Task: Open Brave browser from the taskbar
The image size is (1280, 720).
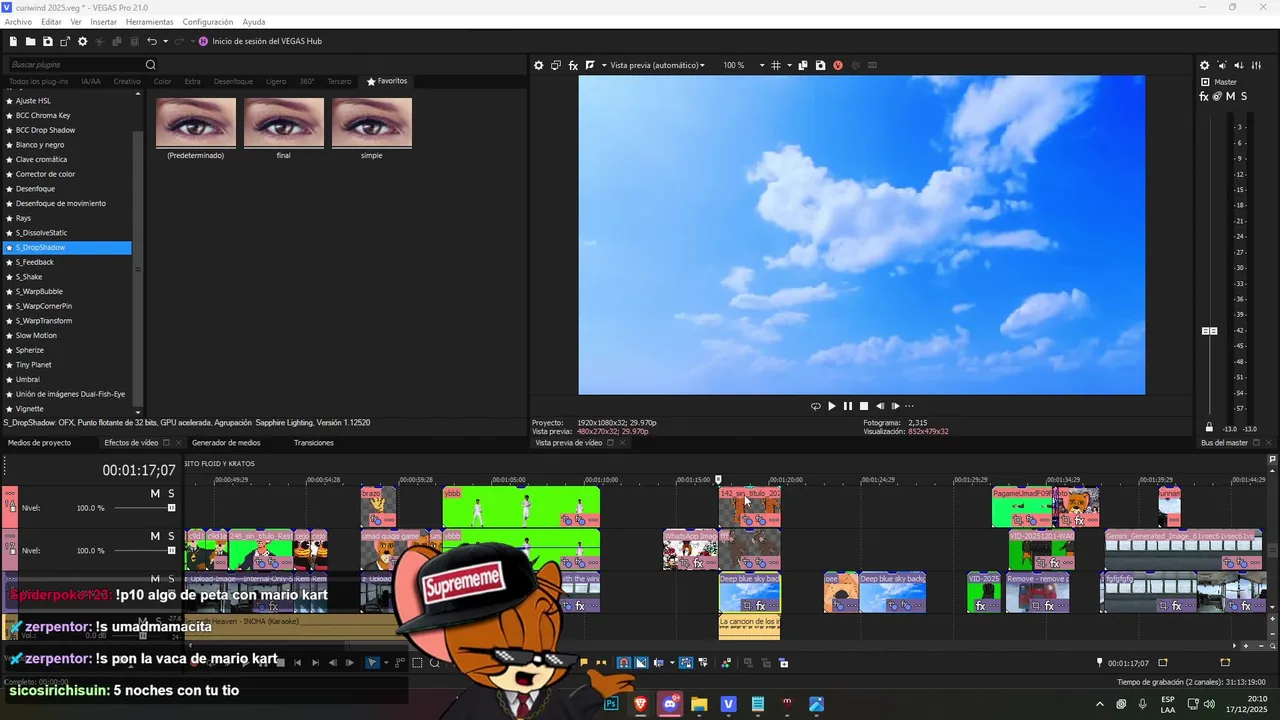Action: 641,704
